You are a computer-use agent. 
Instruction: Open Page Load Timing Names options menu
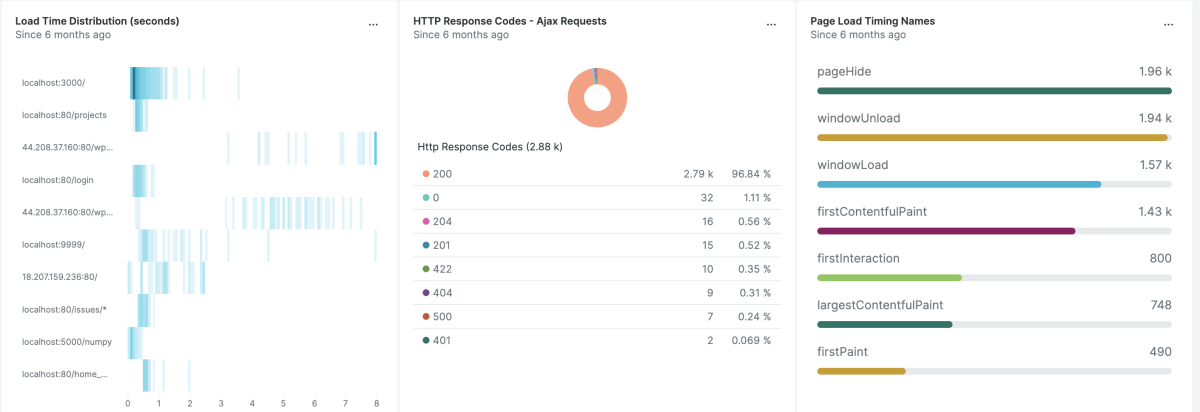click(x=1168, y=23)
